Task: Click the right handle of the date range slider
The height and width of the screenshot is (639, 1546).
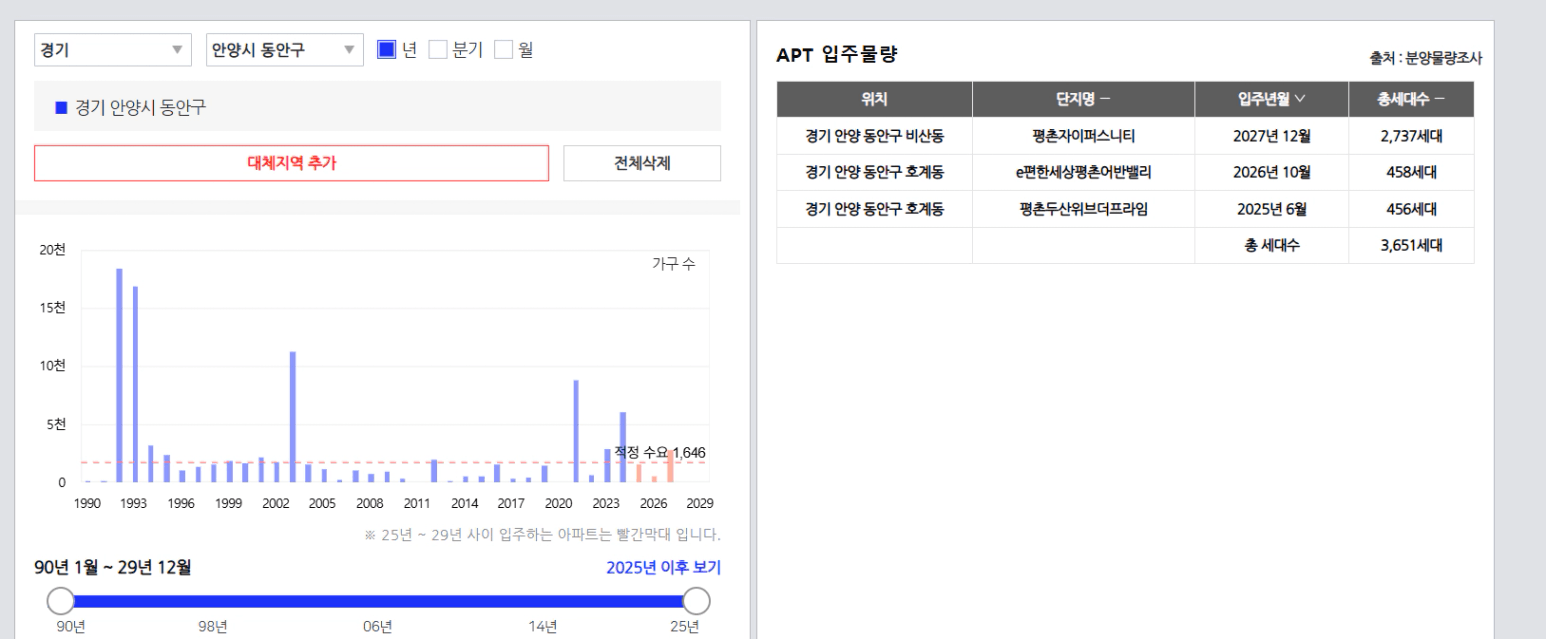Action: click(x=695, y=601)
